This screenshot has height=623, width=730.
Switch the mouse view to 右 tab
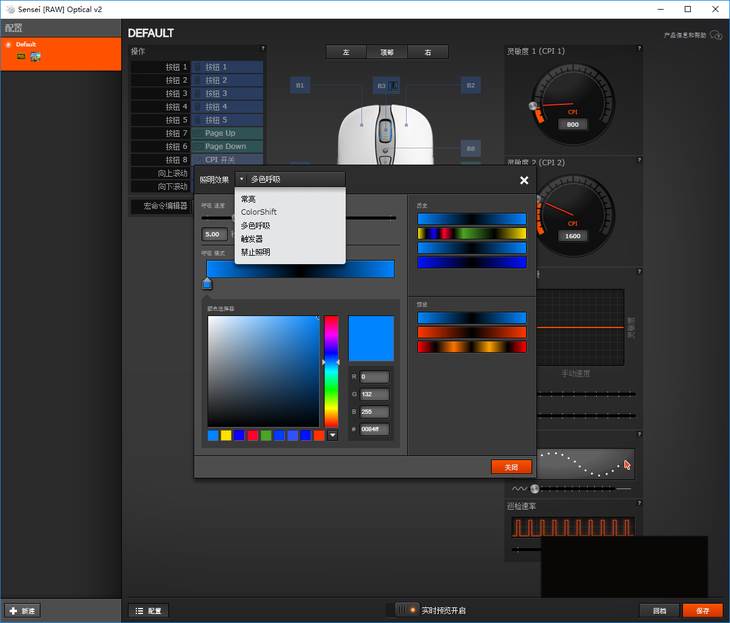tap(428, 52)
